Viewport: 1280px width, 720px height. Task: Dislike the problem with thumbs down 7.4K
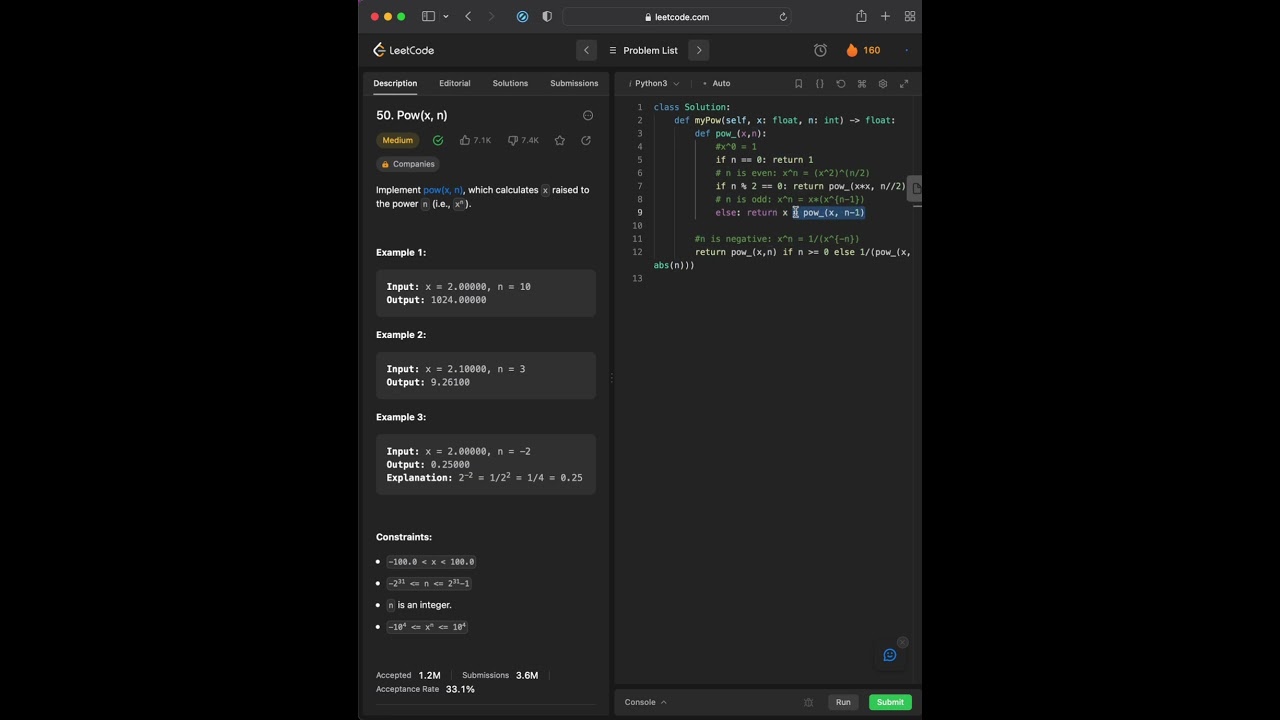pyautogui.click(x=523, y=140)
